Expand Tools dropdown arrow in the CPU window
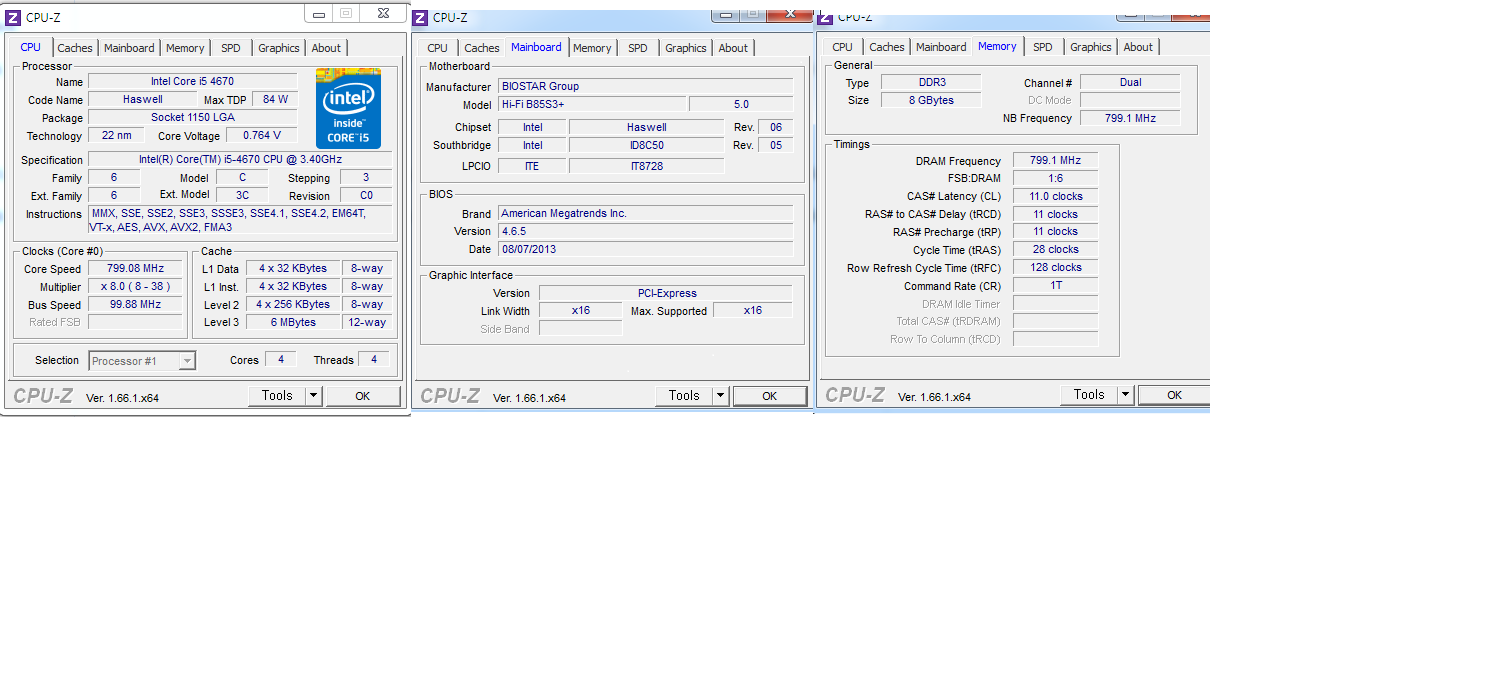This screenshot has width=1511, height=682. click(313, 396)
